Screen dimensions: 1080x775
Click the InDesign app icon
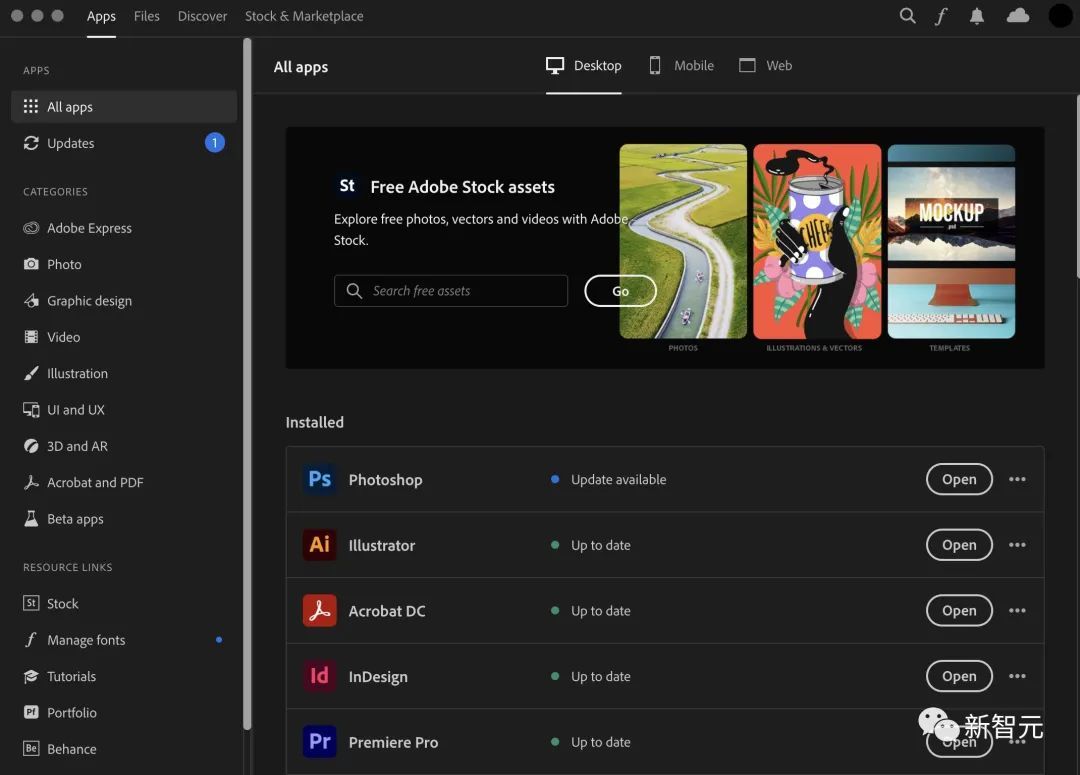point(320,676)
